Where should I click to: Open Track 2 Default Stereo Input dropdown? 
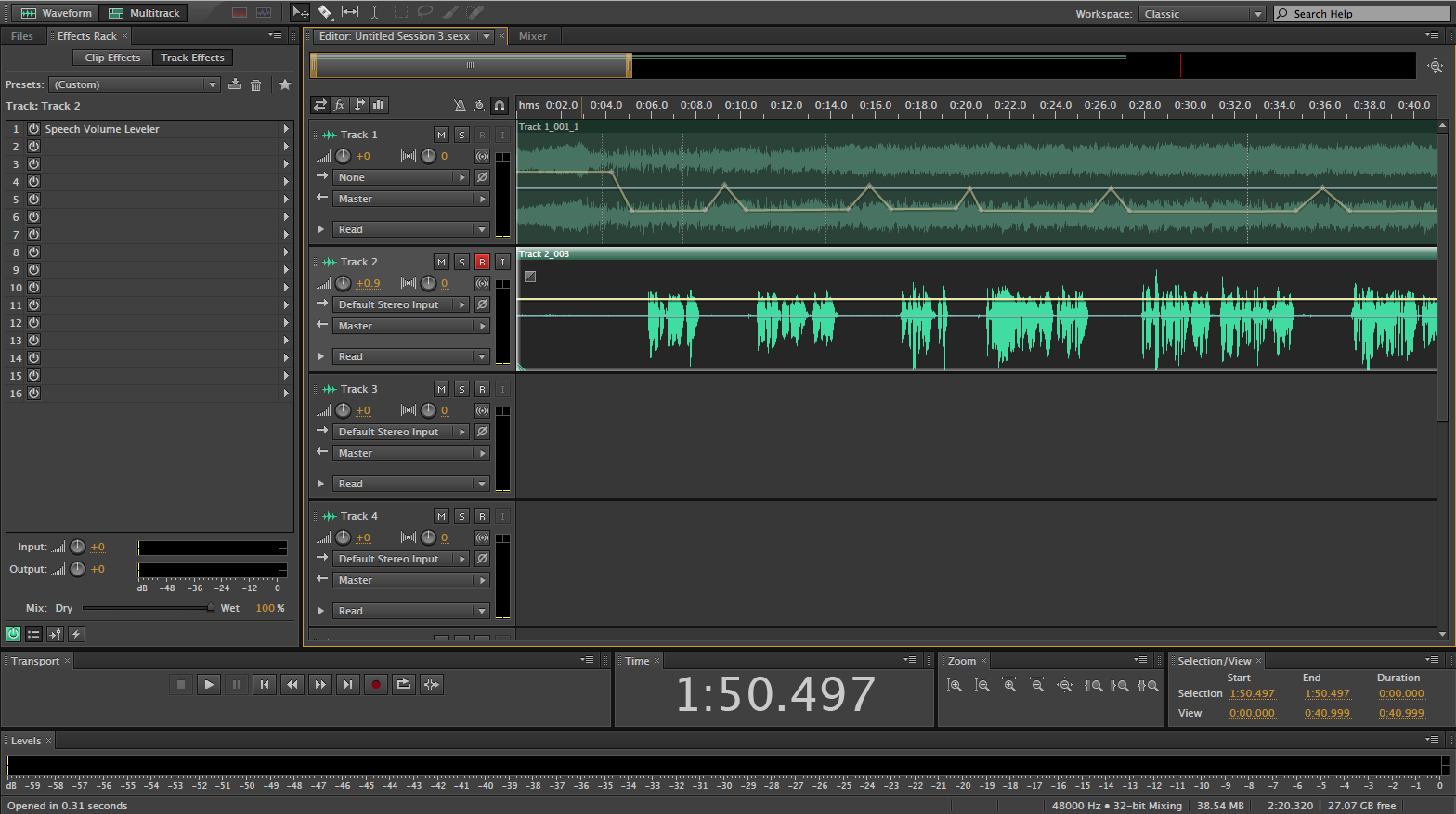(x=401, y=304)
